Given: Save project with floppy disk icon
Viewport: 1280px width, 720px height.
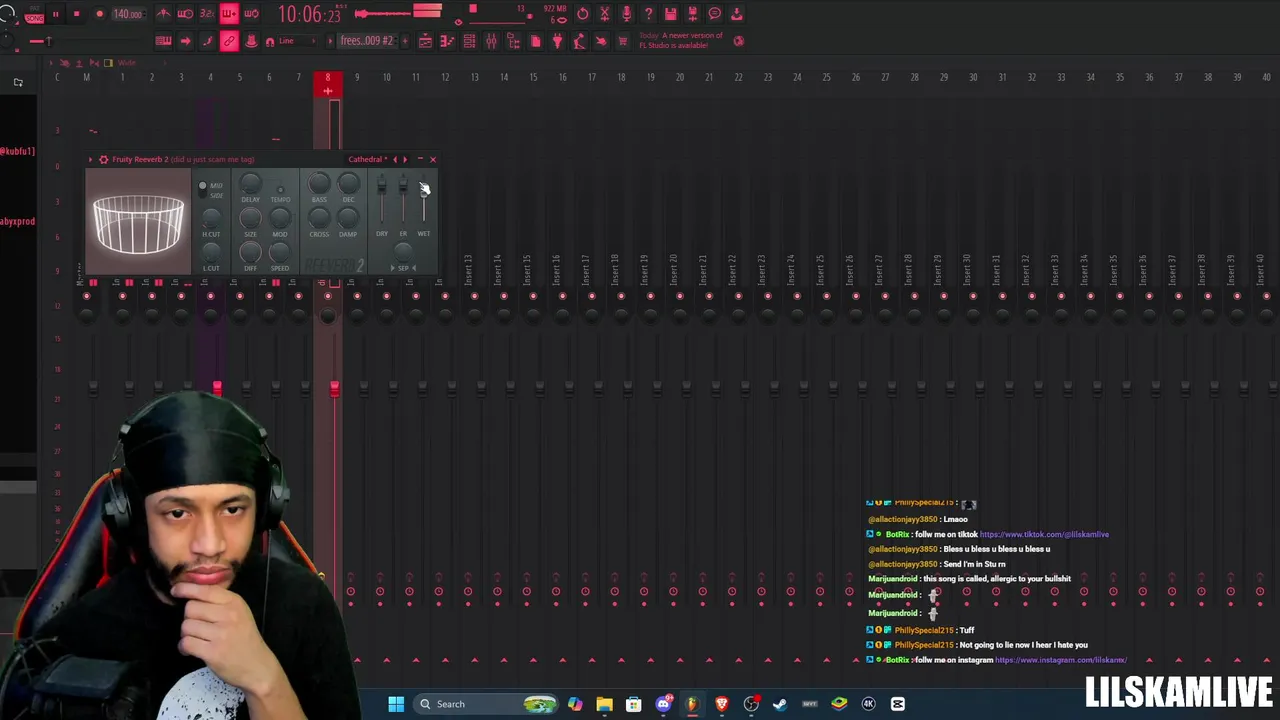Looking at the screenshot, I should tap(670, 14).
